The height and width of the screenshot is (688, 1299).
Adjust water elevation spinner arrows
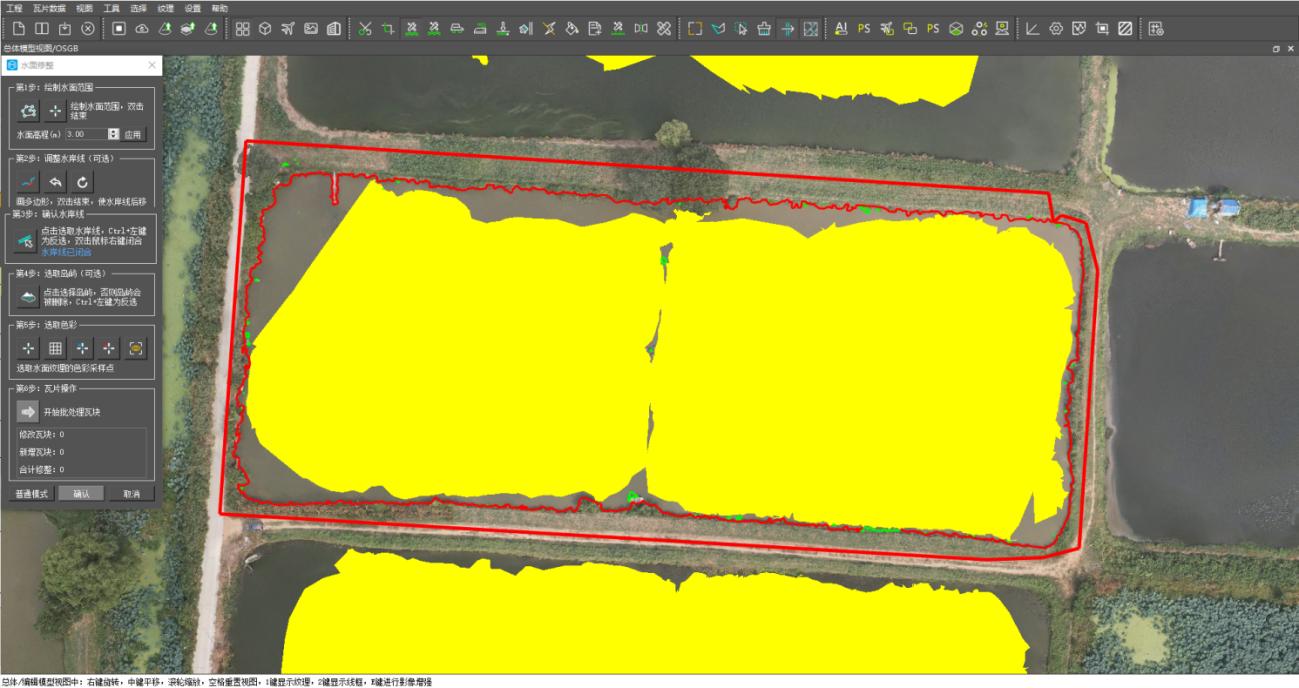[x=113, y=134]
